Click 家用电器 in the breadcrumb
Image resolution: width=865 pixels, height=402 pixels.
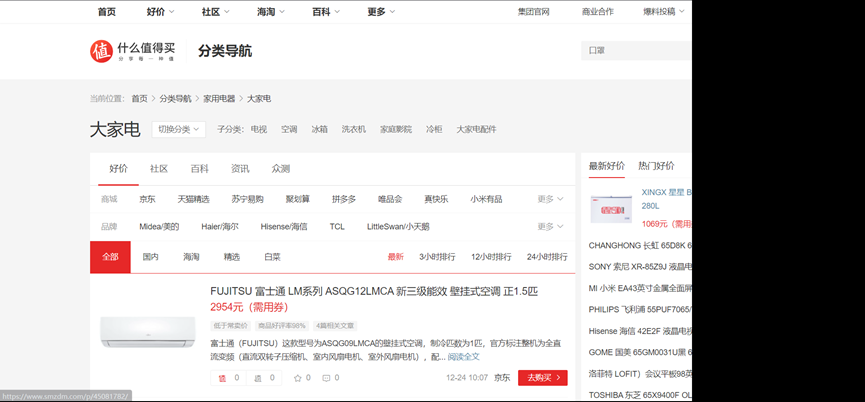click(x=219, y=99)
